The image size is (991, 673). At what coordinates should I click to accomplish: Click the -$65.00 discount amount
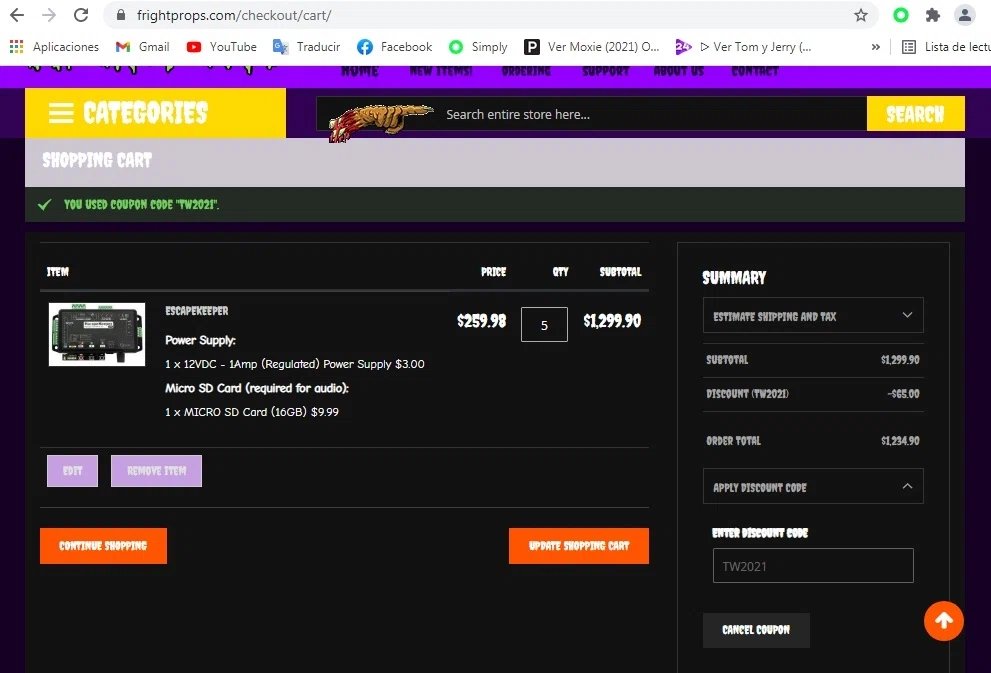[x=903, y=394]
